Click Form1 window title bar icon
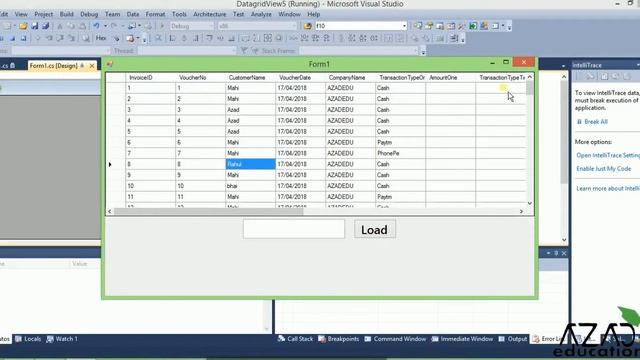640x360 pixels. [110, 64]
